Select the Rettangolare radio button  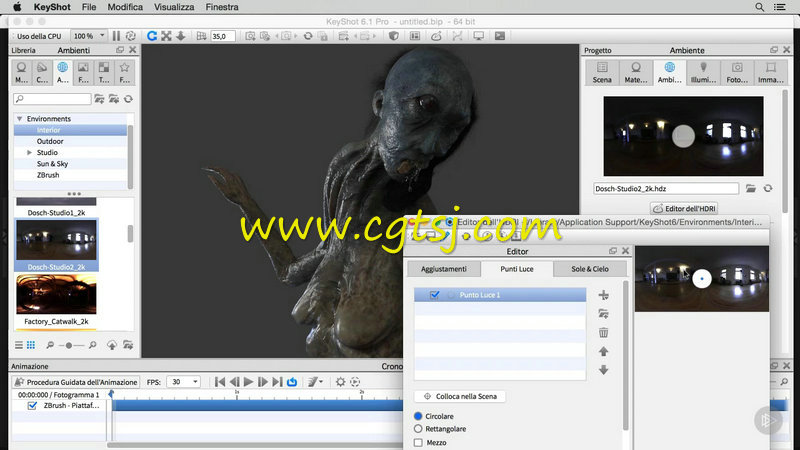[418, 429]
